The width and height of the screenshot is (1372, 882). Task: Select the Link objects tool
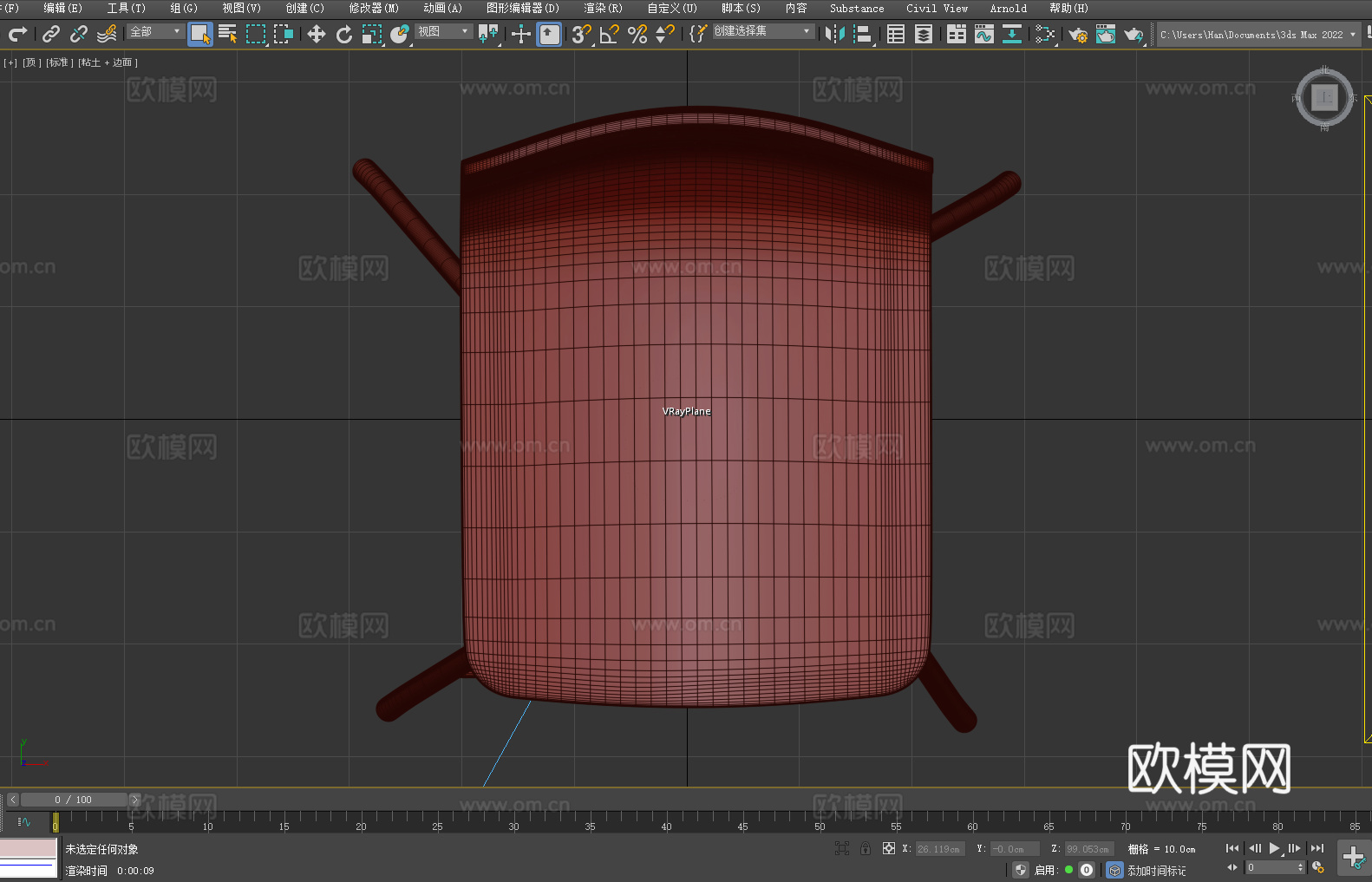pos(51,34)
